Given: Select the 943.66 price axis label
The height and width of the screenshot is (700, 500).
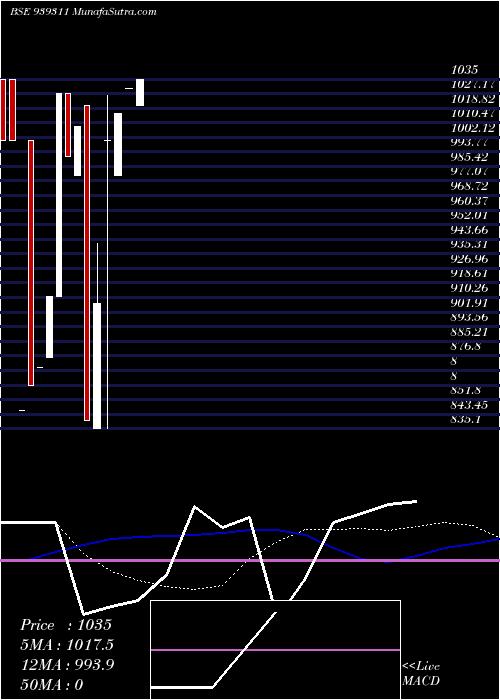Looking at the screenshot, I should click(469, 230).
